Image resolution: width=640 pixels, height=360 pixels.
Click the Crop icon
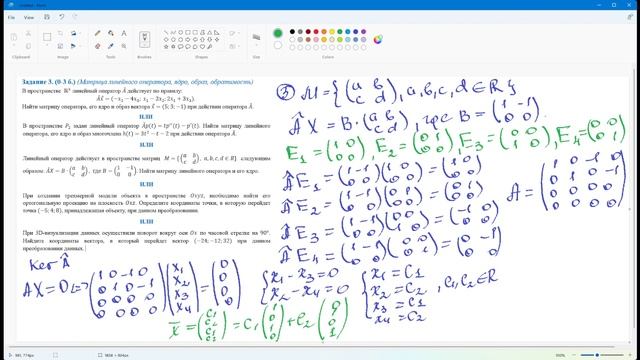(60, 33)
